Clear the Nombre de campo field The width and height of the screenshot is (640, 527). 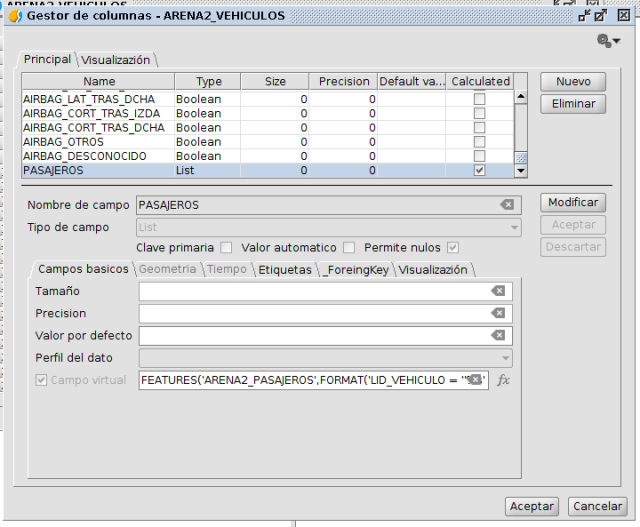click(507, 205)
